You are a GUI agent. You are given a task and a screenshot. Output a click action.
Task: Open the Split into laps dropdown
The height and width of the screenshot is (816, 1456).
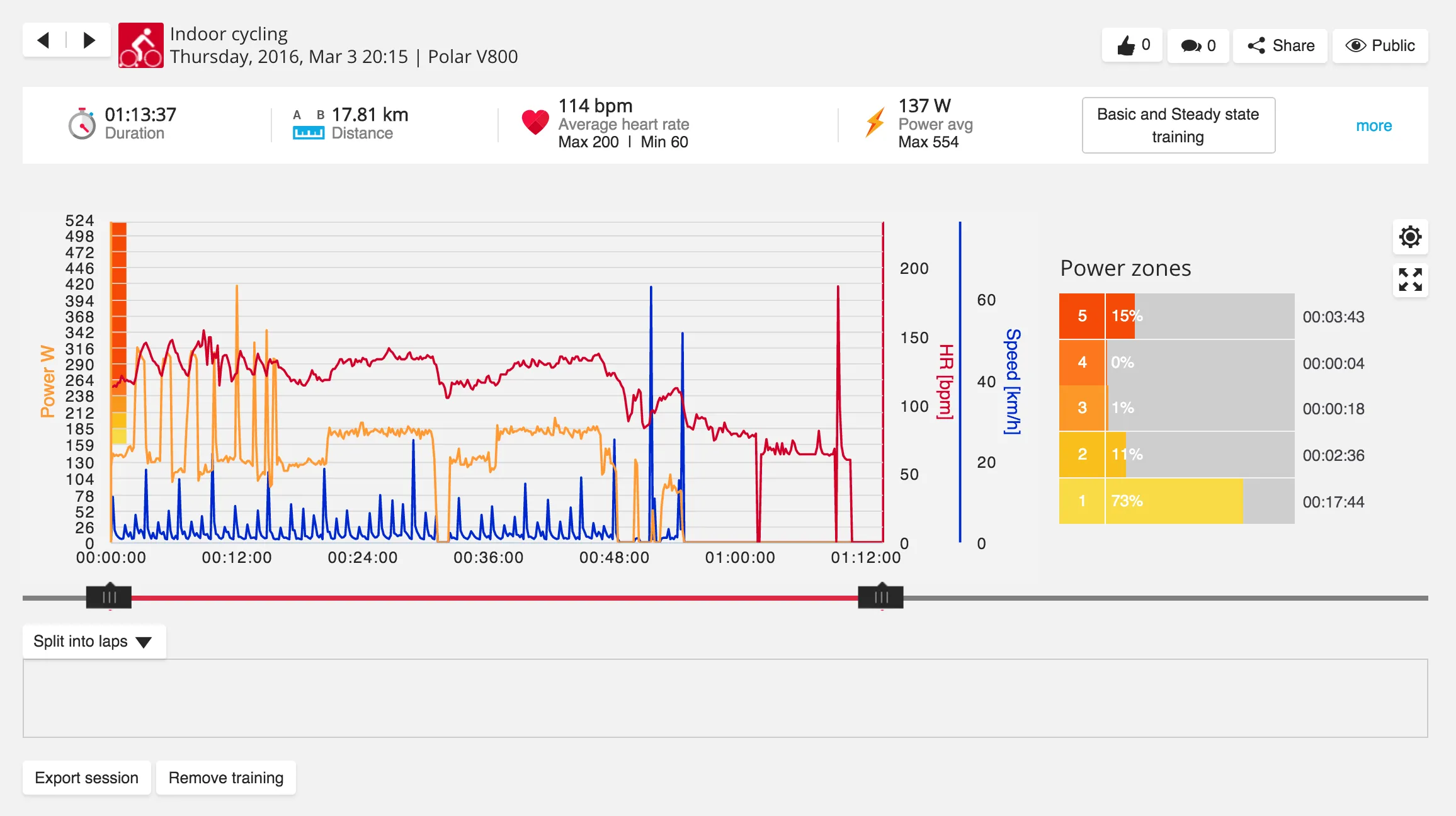[x=93, y=641]
